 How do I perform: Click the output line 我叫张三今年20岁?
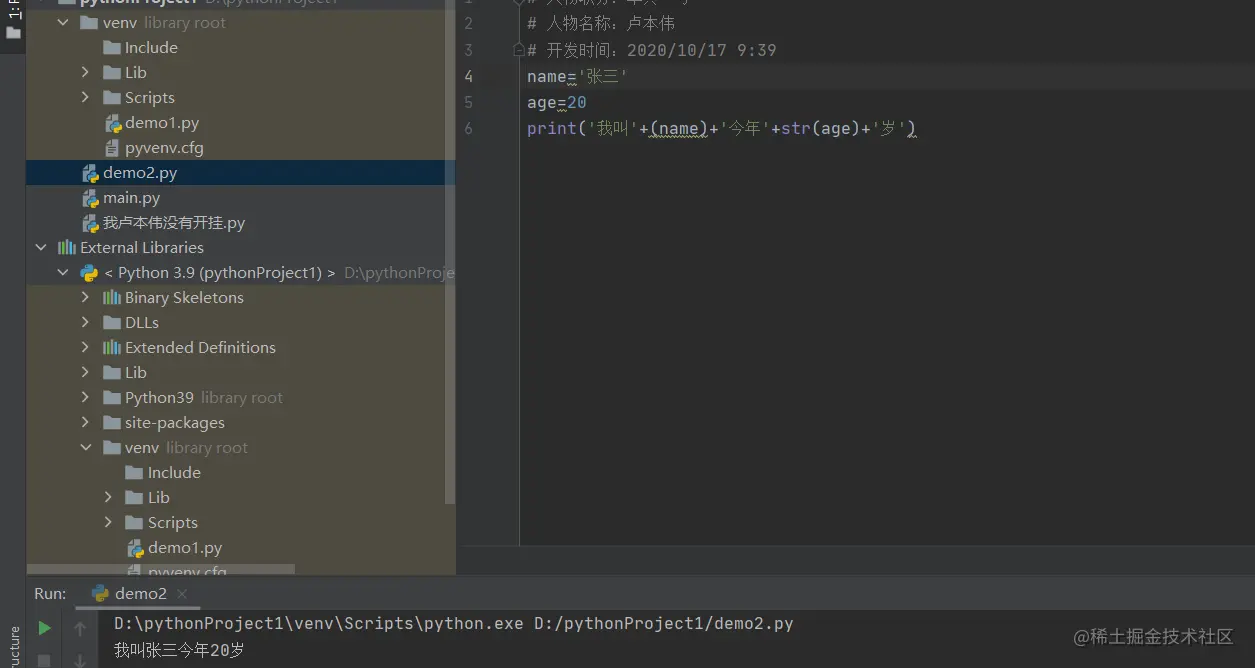pos(179,650)
